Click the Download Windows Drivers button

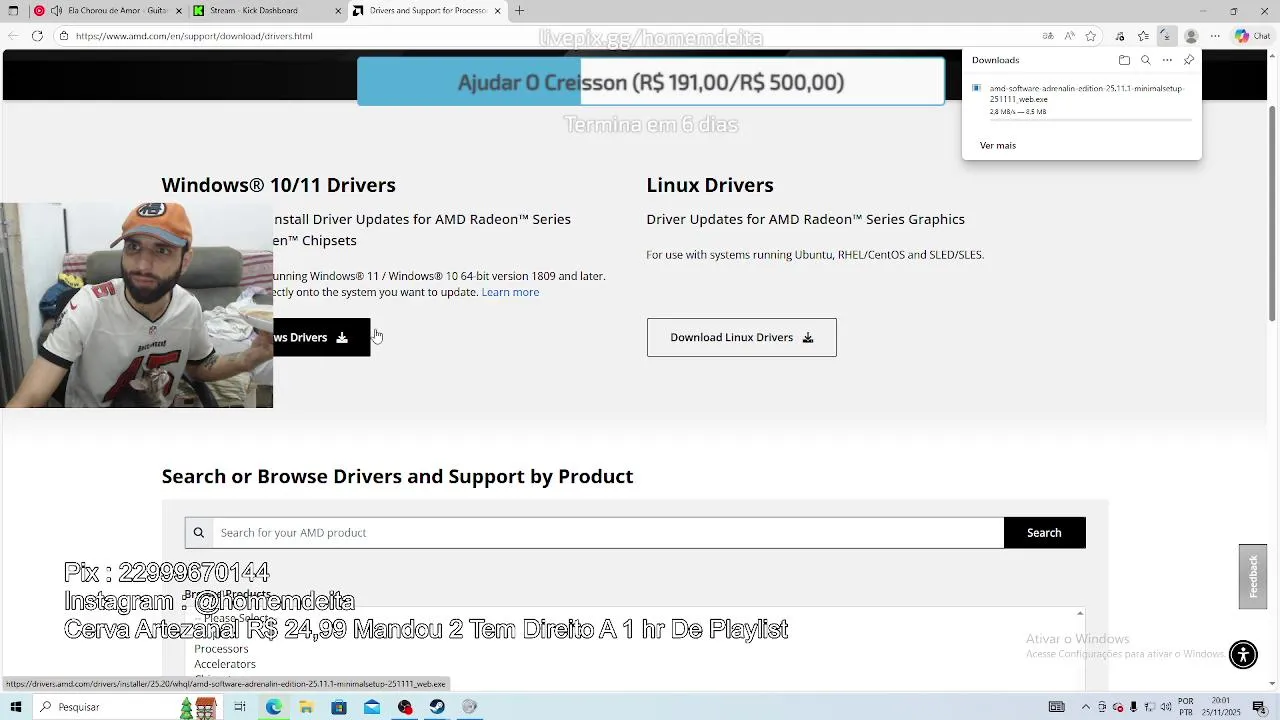tap(321, 337)
